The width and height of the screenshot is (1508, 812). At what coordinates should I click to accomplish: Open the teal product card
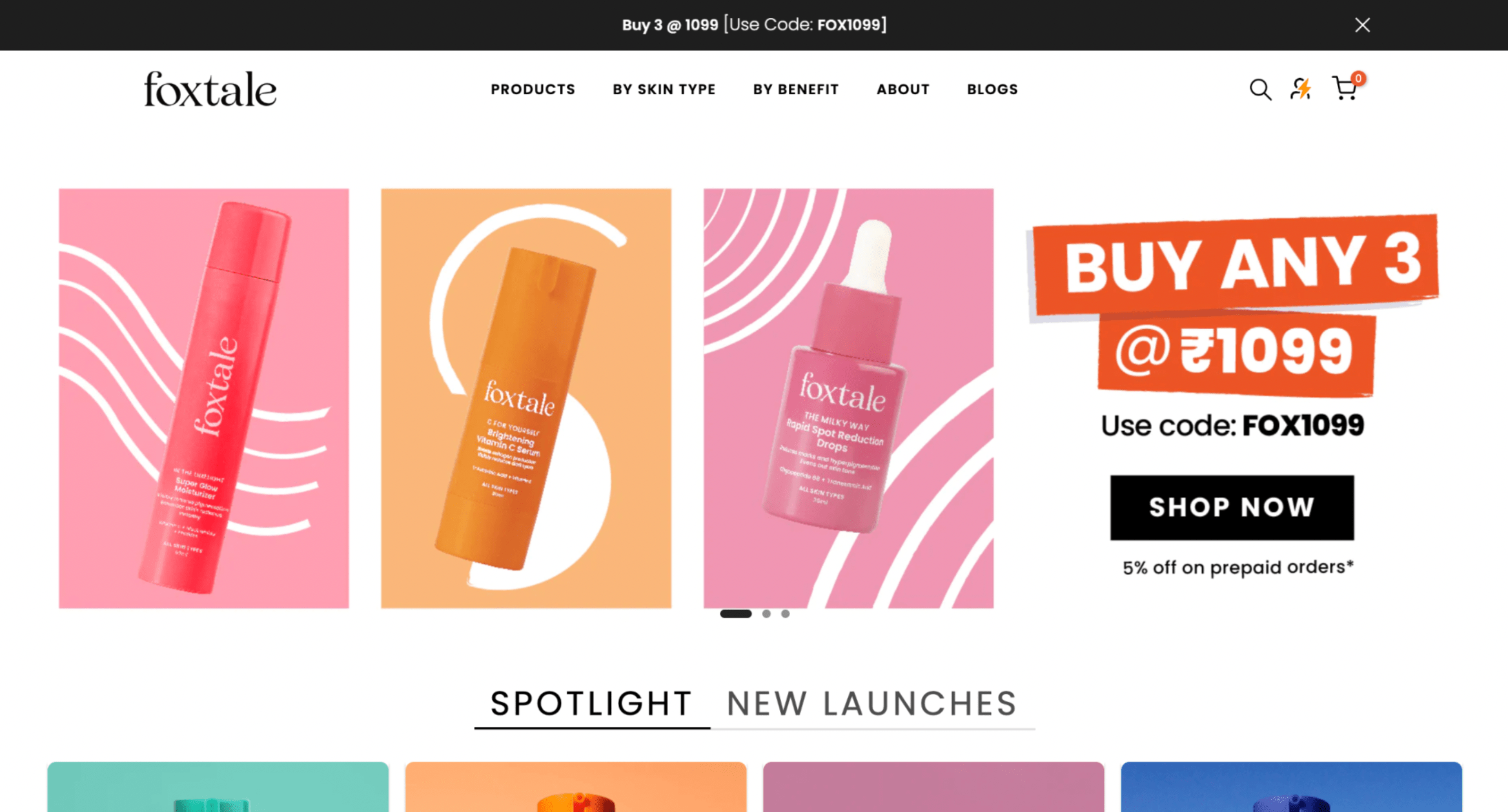[218, 787]
